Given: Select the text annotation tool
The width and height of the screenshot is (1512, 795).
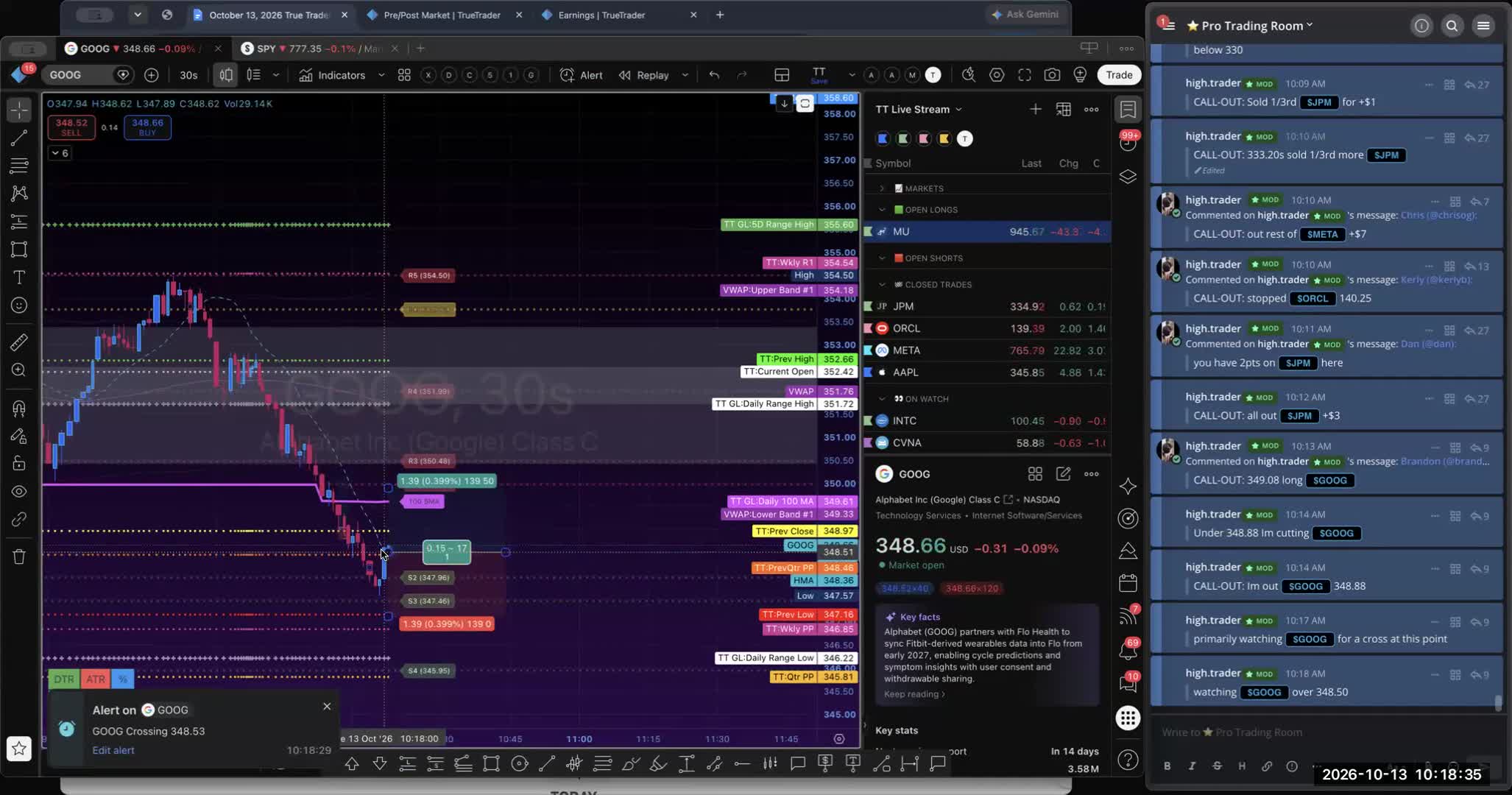Looking at the screenshot, I should click(19, 278).
